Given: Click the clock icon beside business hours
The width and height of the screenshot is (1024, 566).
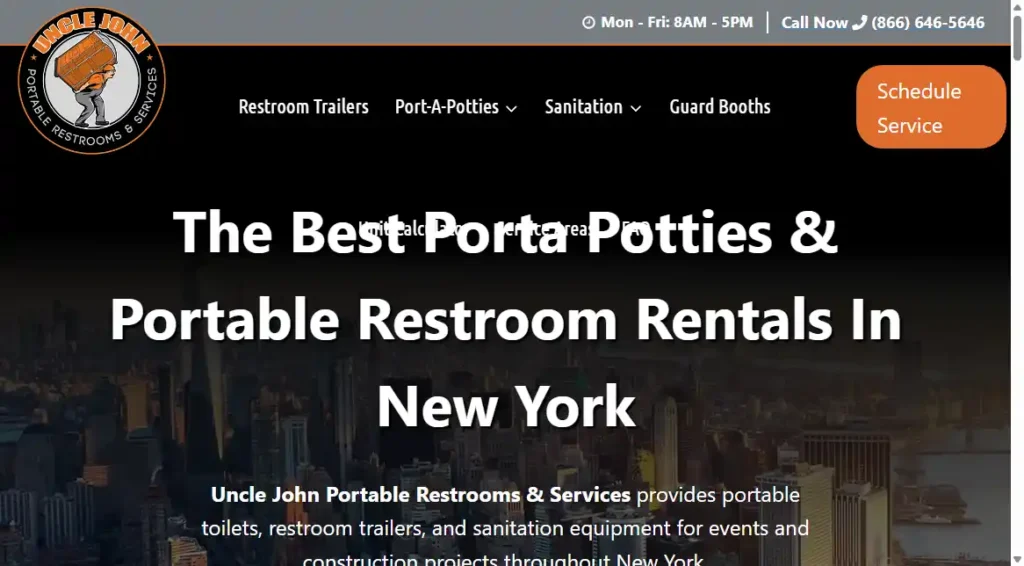Looking at the screenshot, I should (x=588, y=23).
